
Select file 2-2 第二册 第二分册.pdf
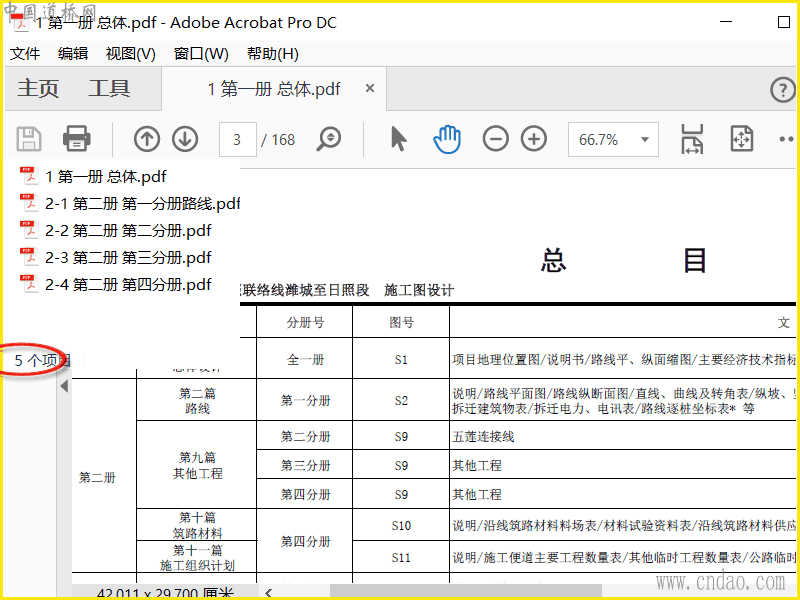pyautogui.click(x=115, y=231)
